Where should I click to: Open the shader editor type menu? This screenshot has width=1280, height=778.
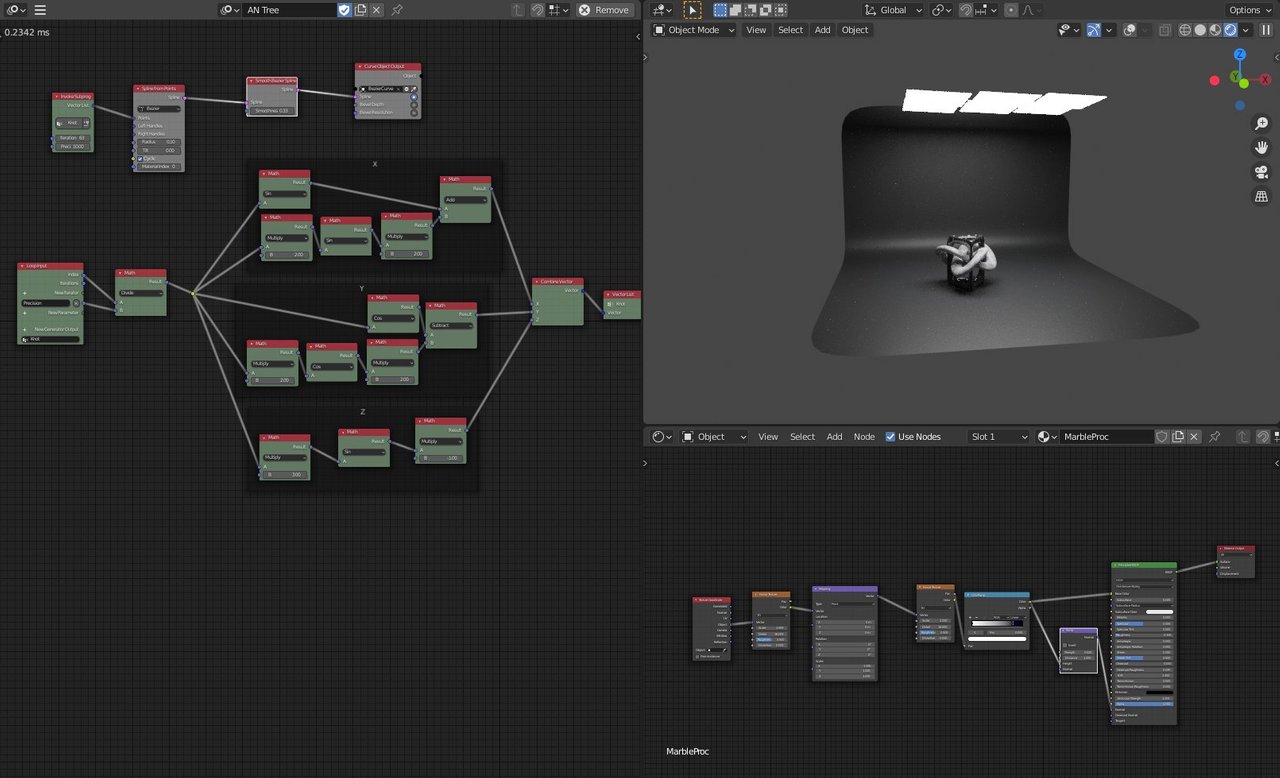coord(661,437)
